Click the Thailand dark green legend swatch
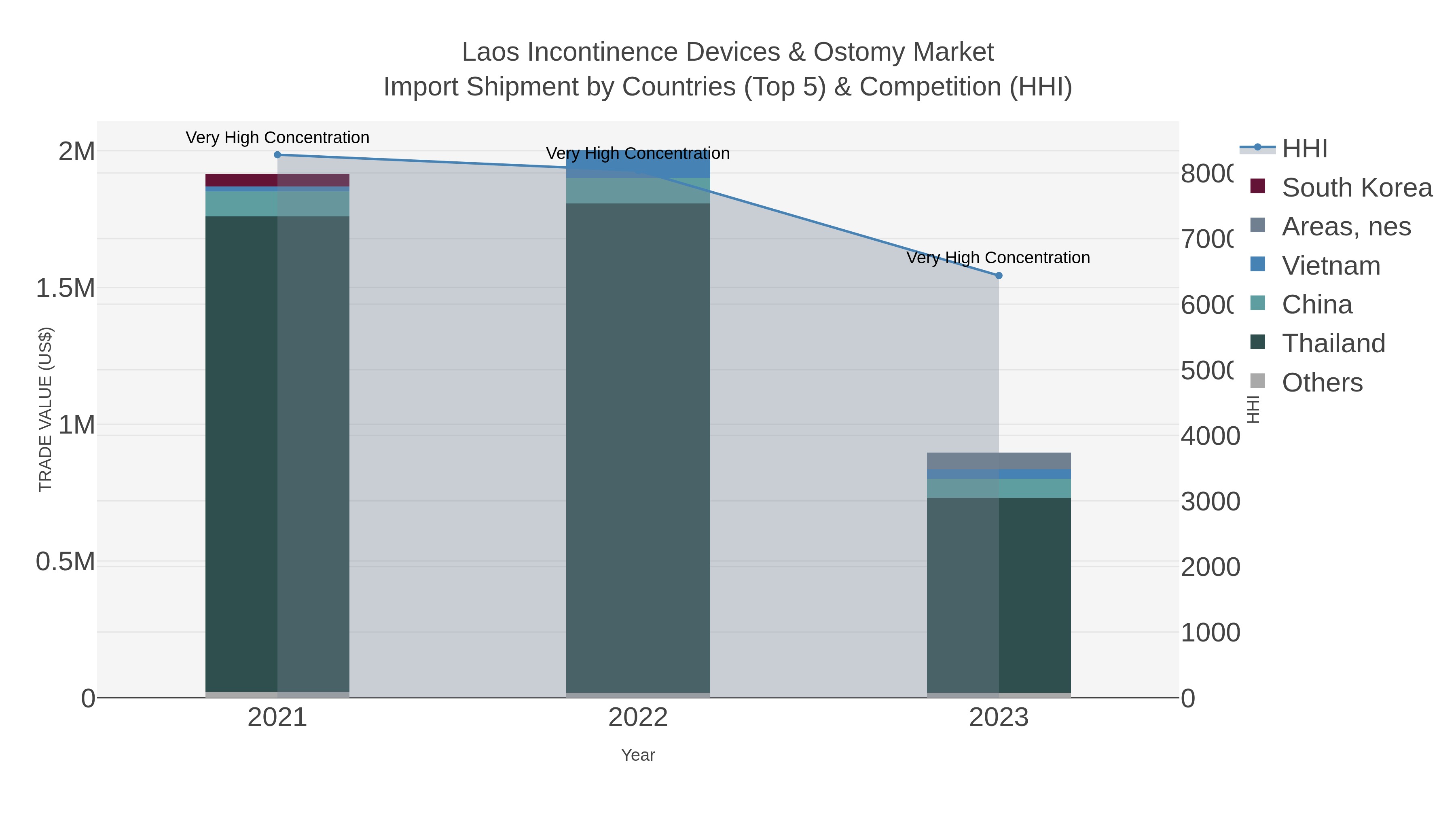The image size is (1456, 819). pos(1257,342)
